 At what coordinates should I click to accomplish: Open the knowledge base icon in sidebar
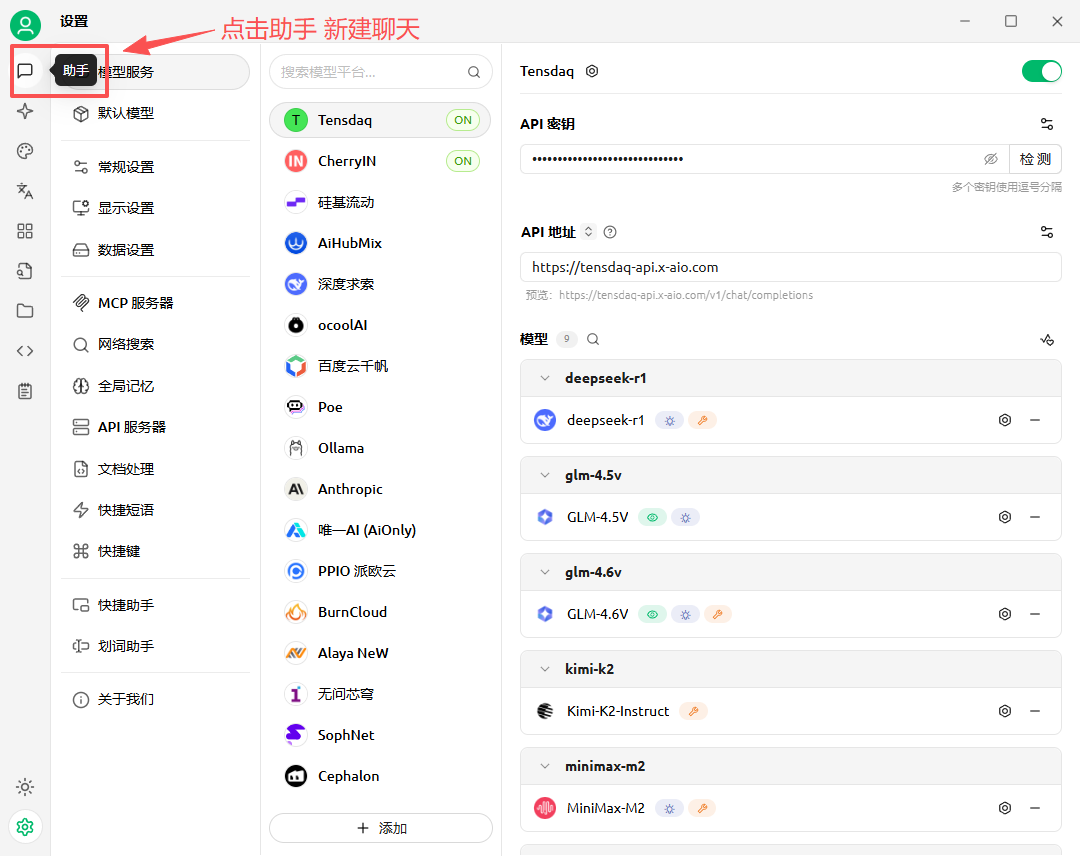pos(25,271)
